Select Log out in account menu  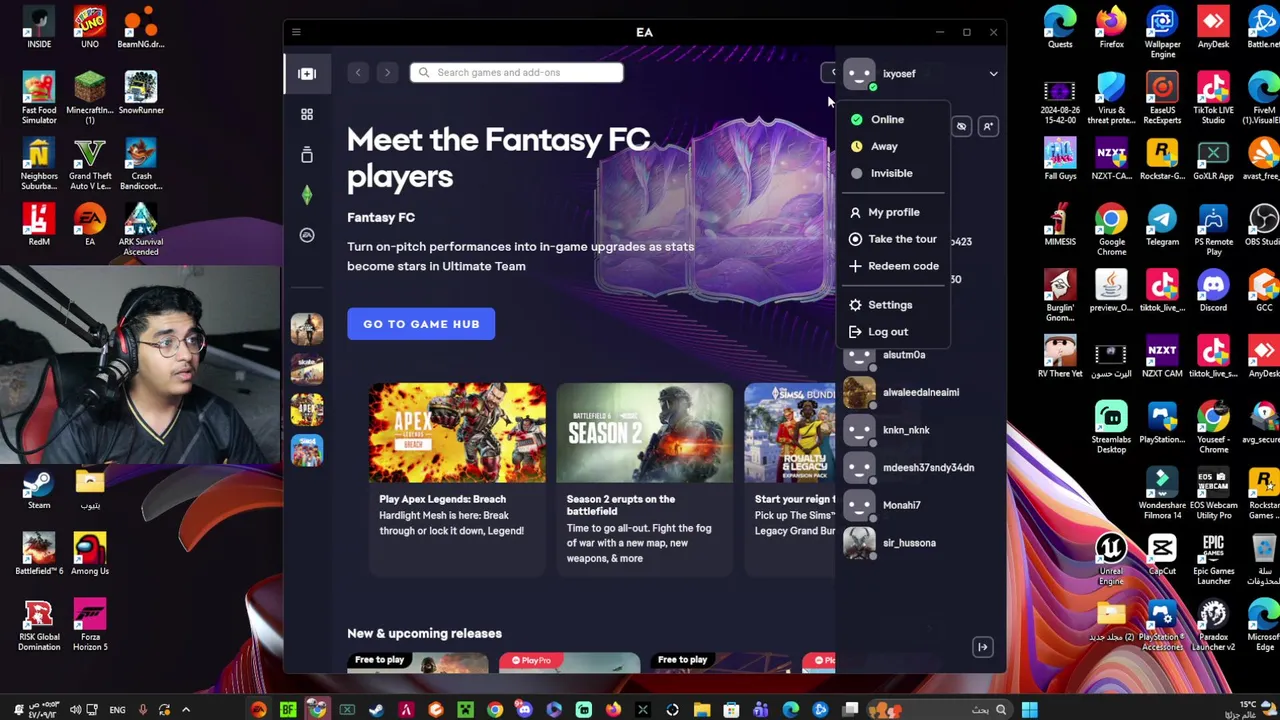(x=887, y=332)
